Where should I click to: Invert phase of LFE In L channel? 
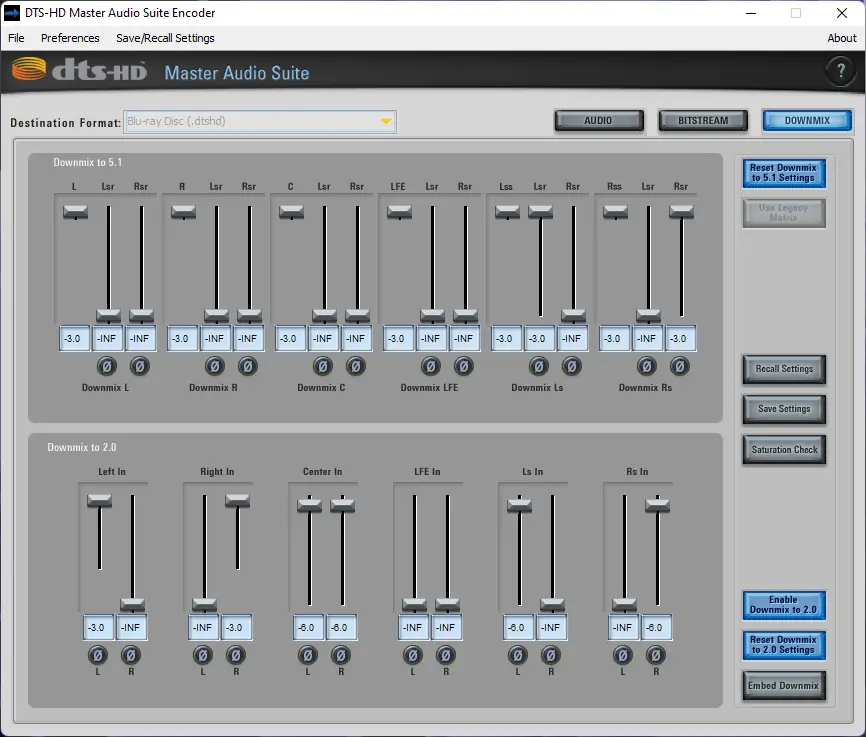(413, 655)
